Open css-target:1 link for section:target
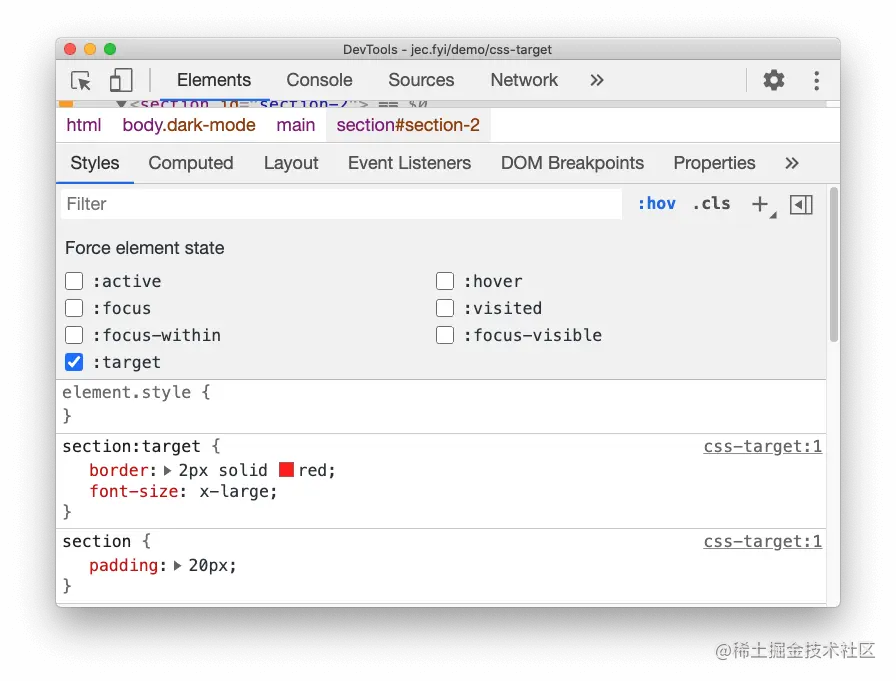This screenshot has width=896, height=681. coord(762,446)
